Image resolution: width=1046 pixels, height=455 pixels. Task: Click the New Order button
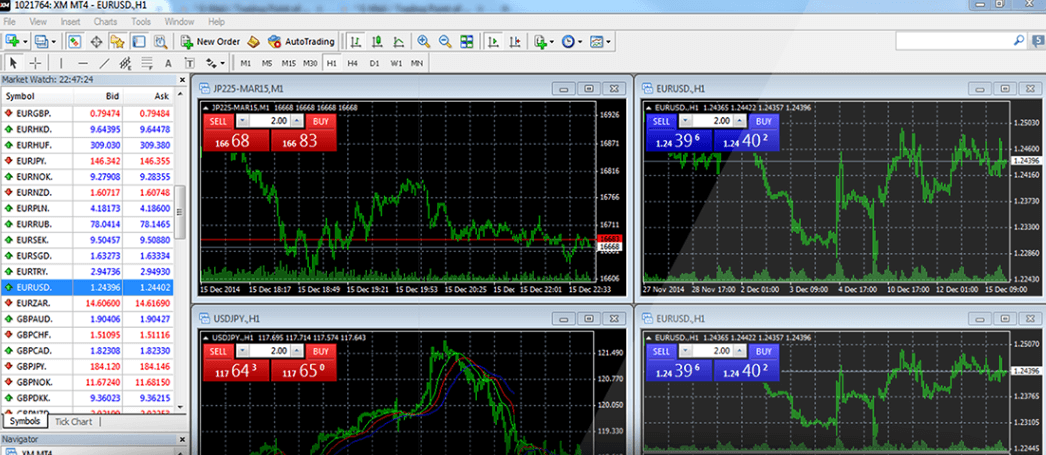point(210,41)
